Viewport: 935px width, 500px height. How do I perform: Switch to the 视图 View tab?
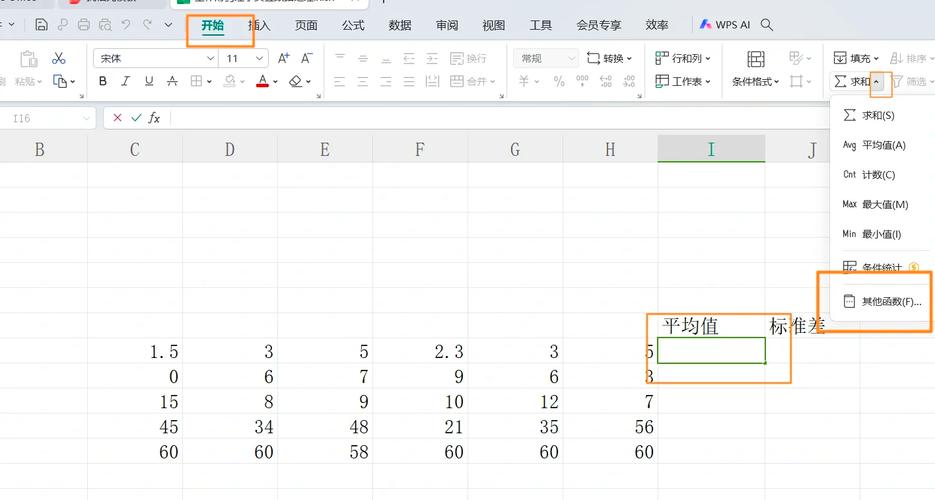493,25
